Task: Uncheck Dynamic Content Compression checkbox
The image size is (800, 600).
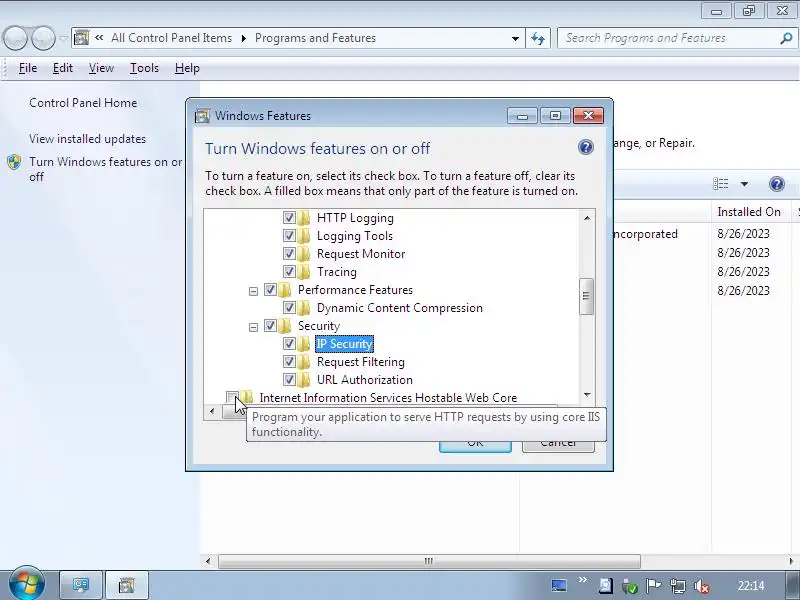Action: pyautogui.click(x=289, y=308)
